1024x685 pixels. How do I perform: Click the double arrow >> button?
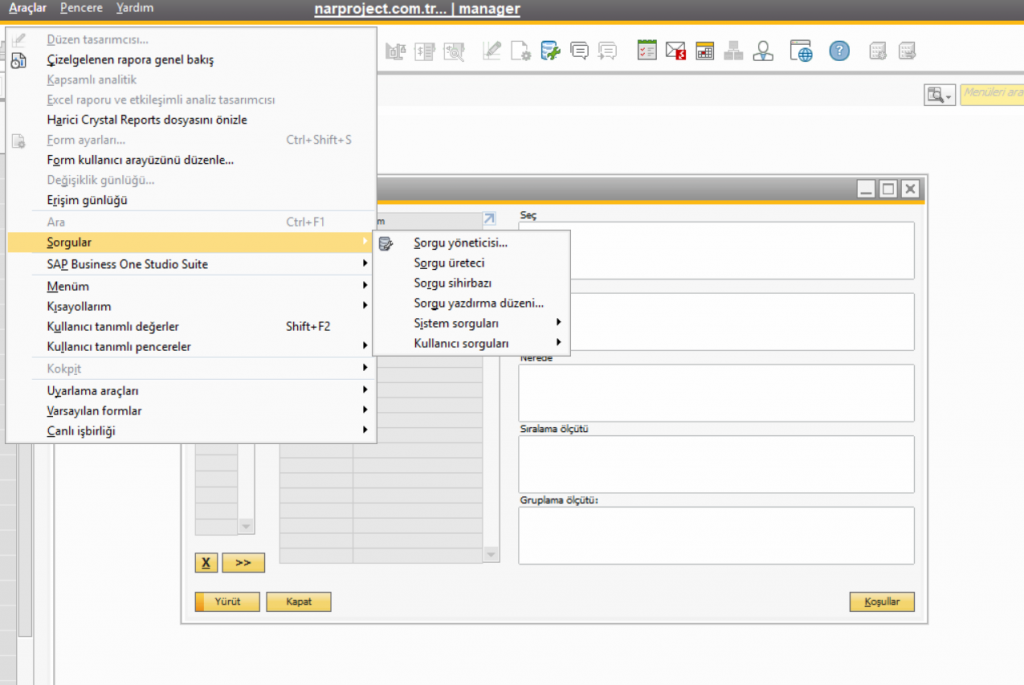tap(243, 562)
